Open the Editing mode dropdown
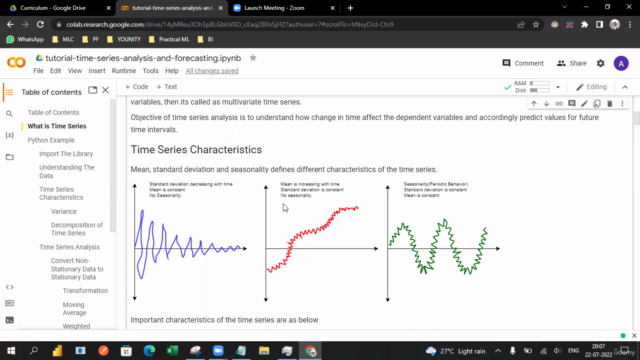 coord(591,87)
